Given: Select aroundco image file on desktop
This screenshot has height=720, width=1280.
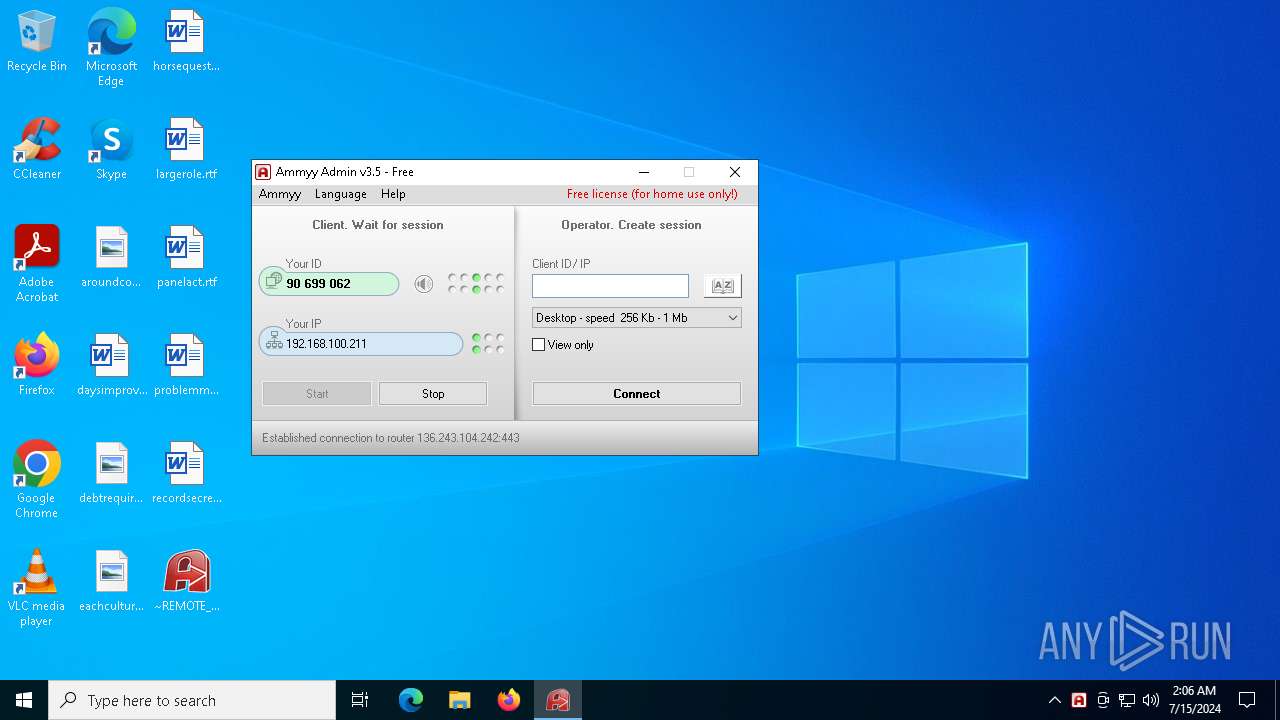Looking at the screenshot, I should coord(111,257).
